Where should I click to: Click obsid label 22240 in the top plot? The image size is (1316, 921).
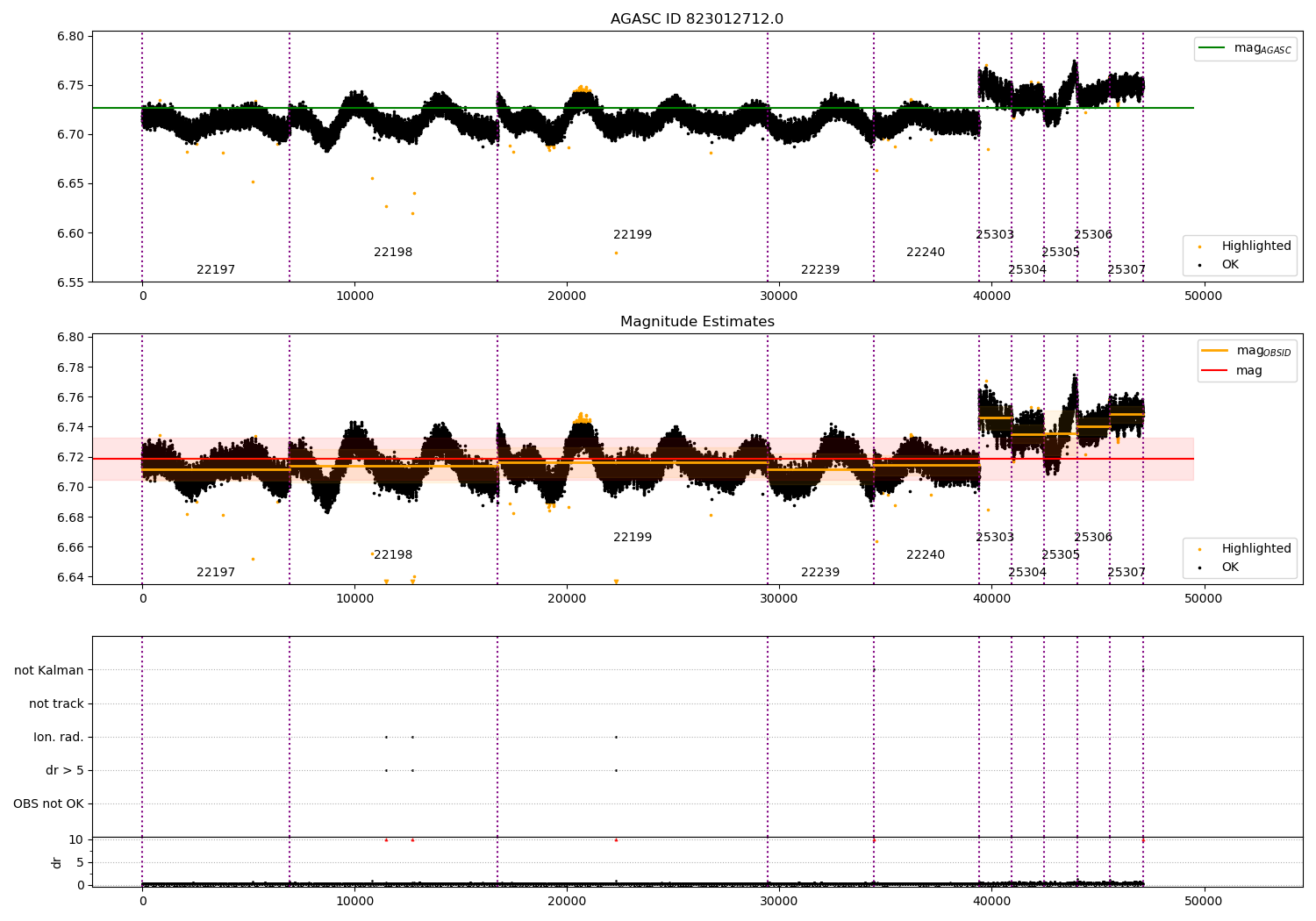[926, 253]
